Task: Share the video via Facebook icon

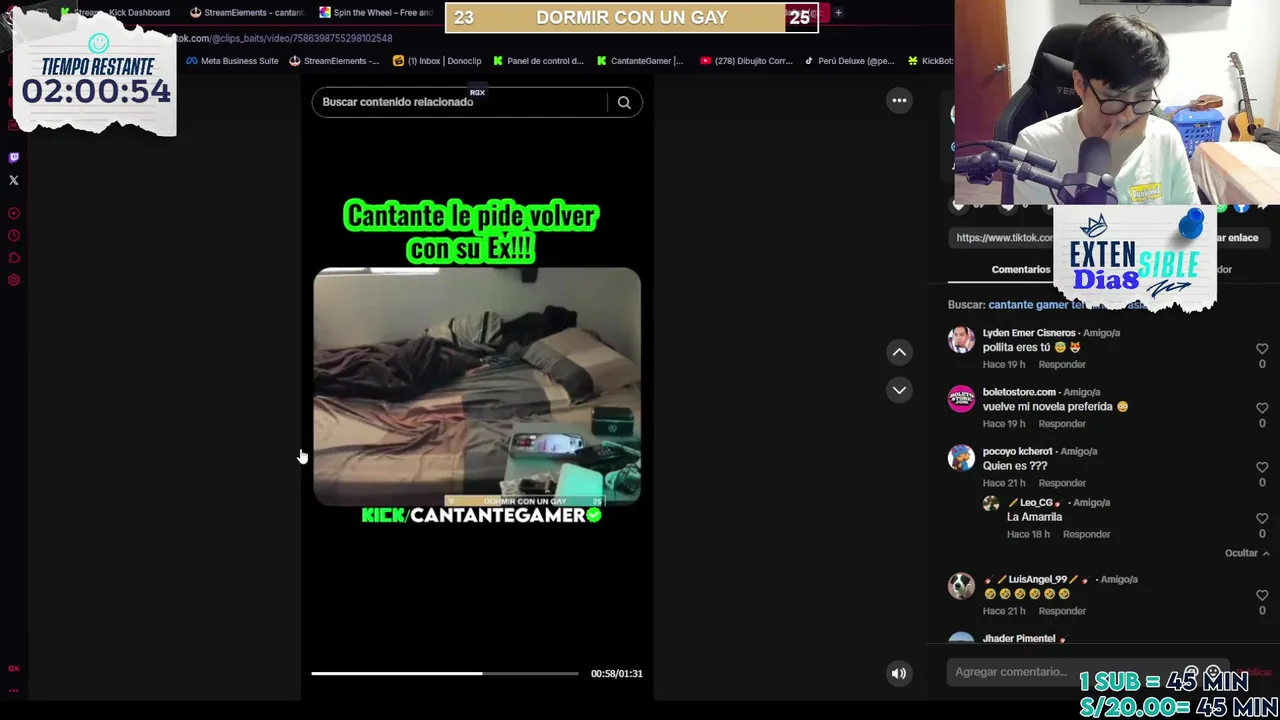Action: coord(1241,206)
